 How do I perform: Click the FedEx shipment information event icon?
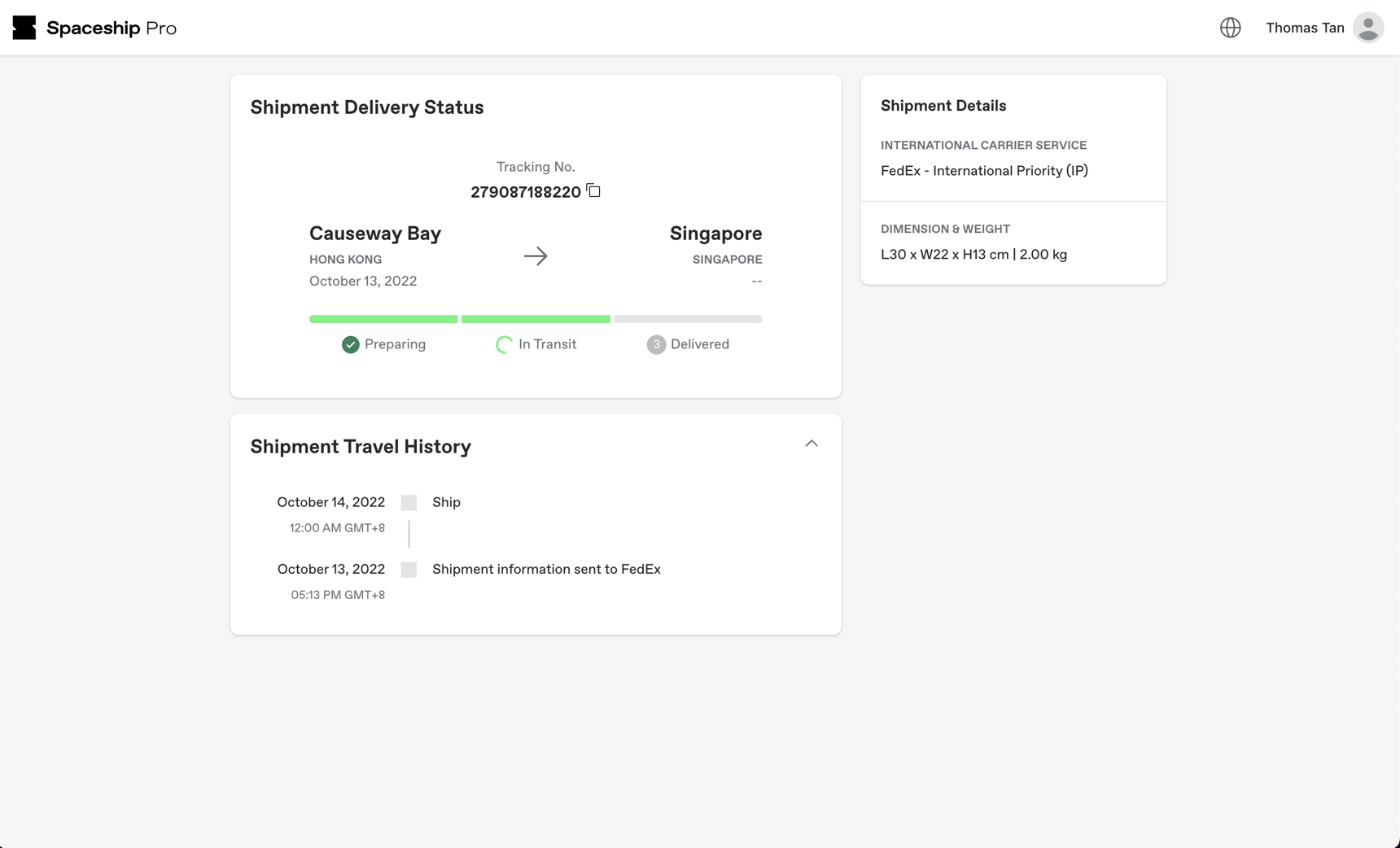coord(408,569)
